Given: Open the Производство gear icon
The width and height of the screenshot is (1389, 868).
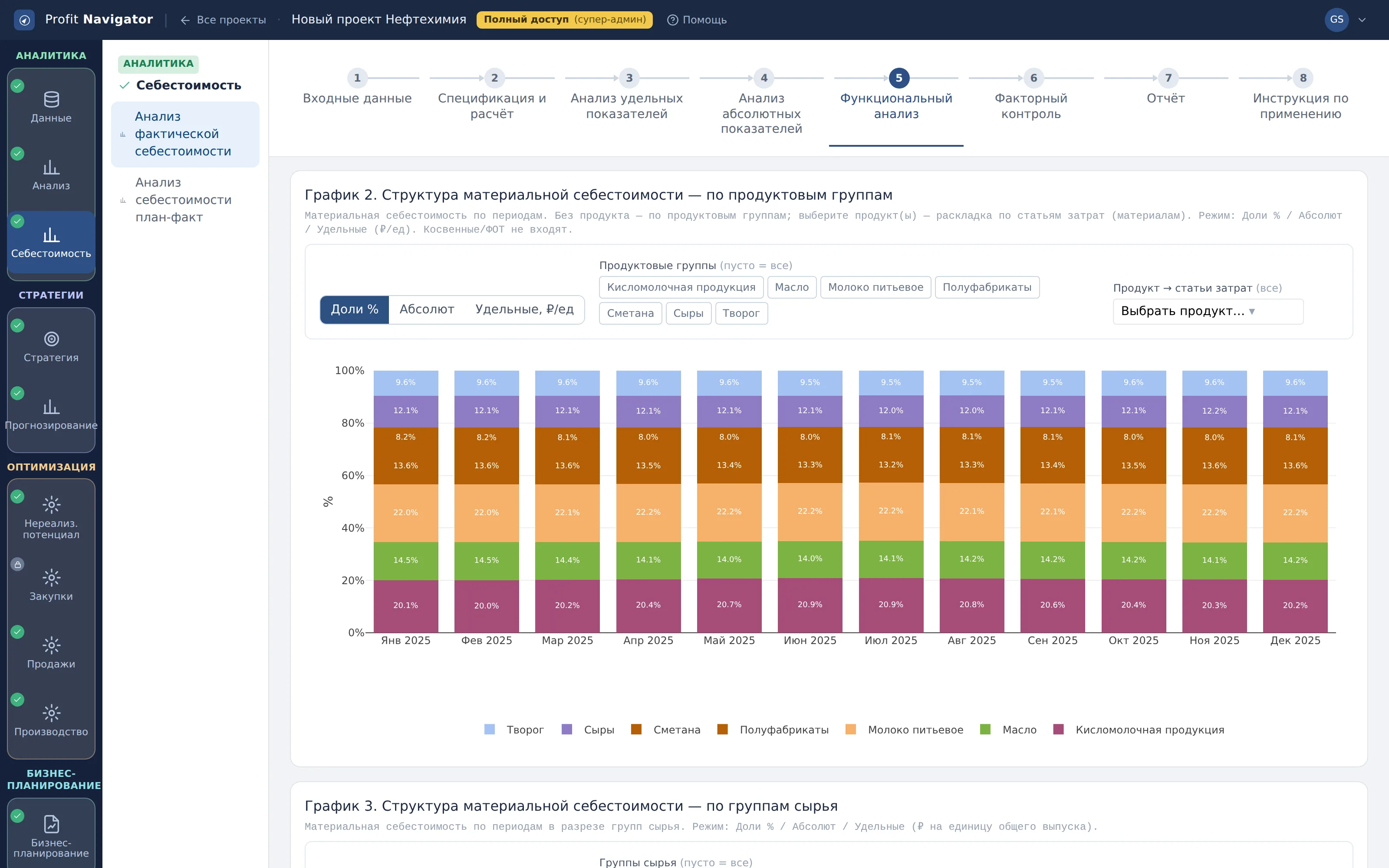Looking at the screenshot, I should (51, 713).
